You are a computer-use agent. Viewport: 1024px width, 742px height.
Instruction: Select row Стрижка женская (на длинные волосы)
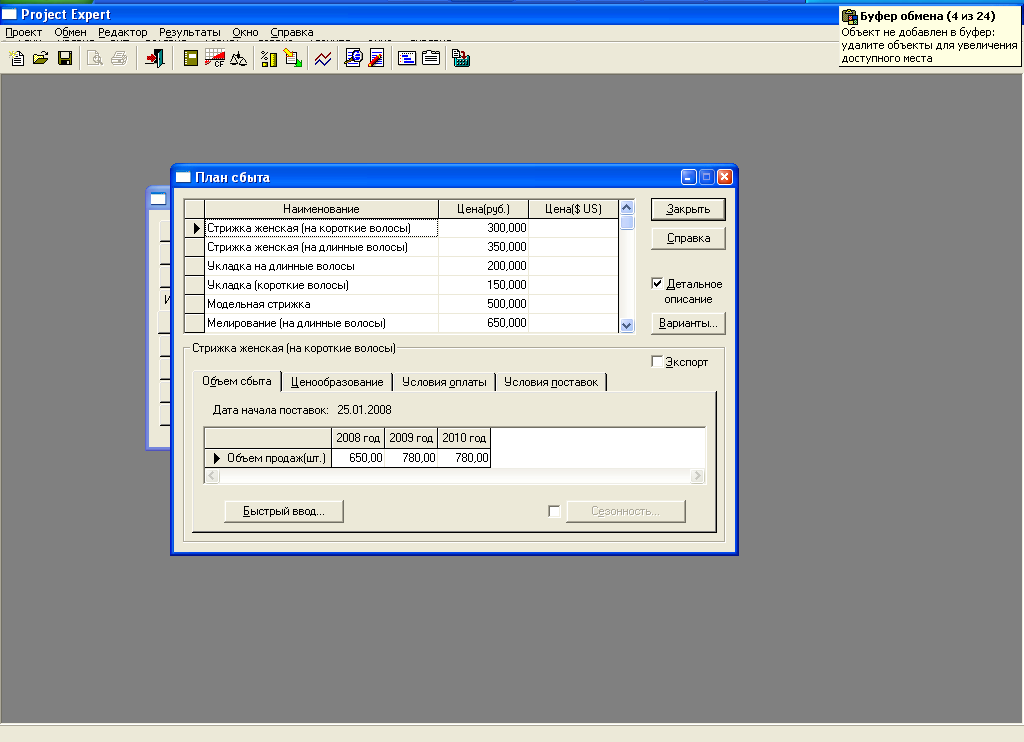tap(321, 247)
